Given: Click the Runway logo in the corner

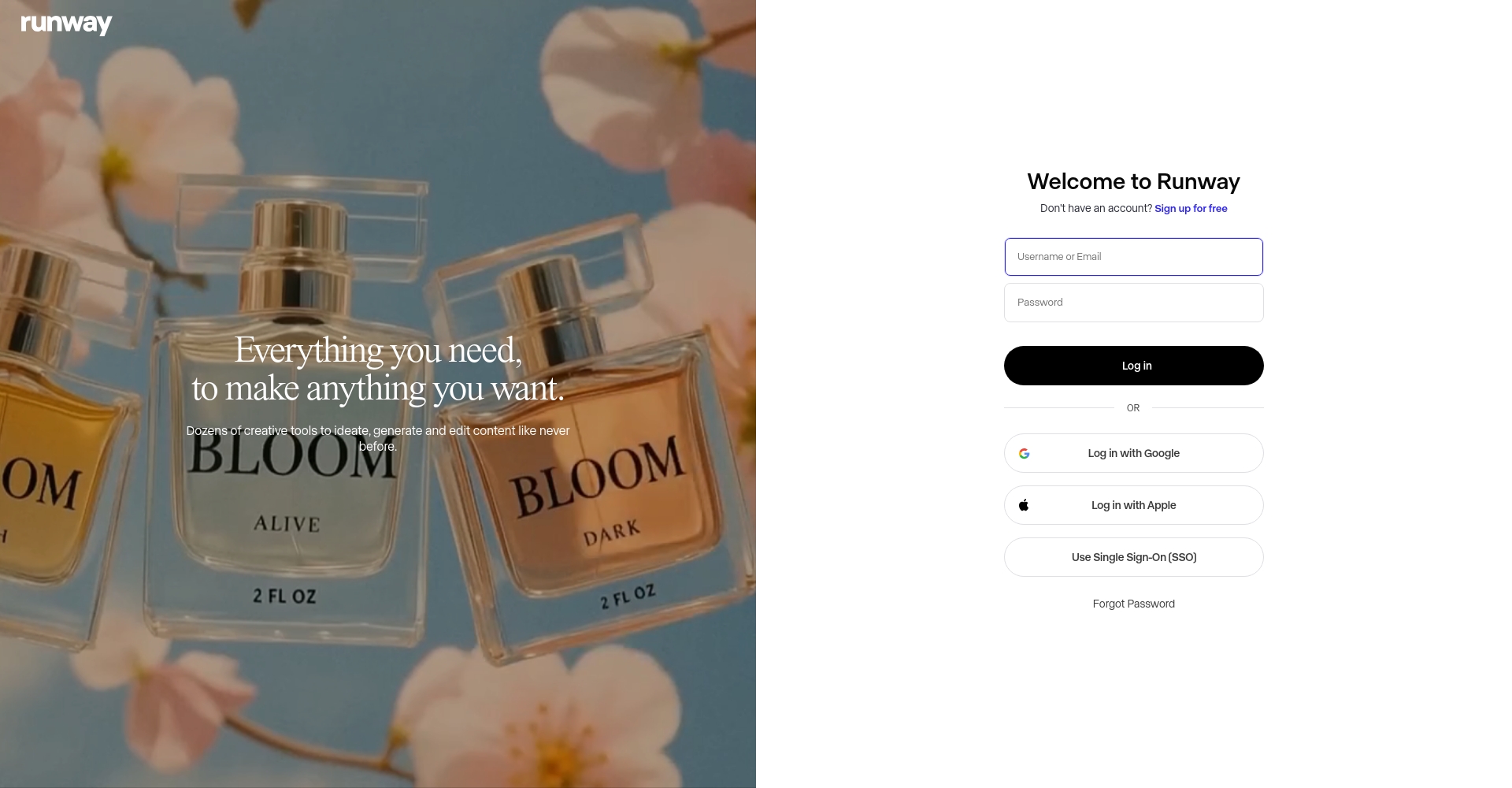Looking at the screenshot, I should click(66, 24).
